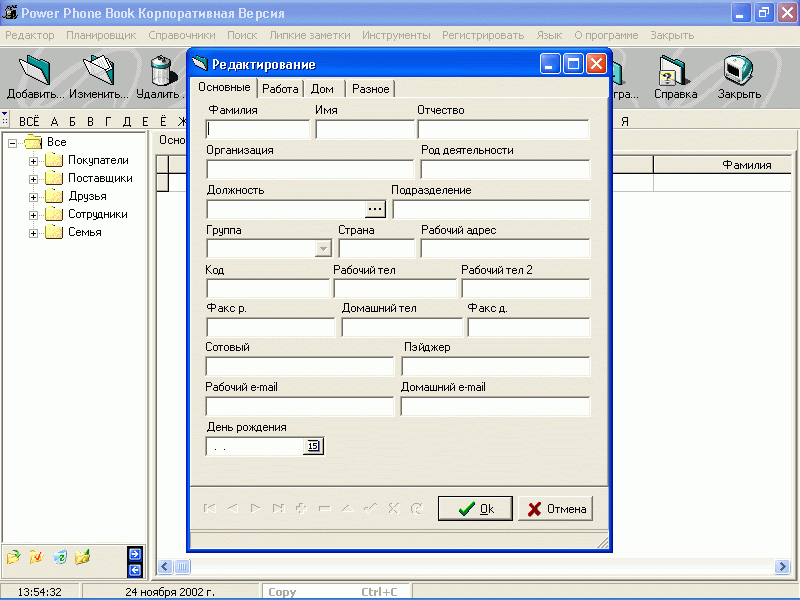Switch to the Дом tab
Screen dimensions: 800x600
click(322, 89)
